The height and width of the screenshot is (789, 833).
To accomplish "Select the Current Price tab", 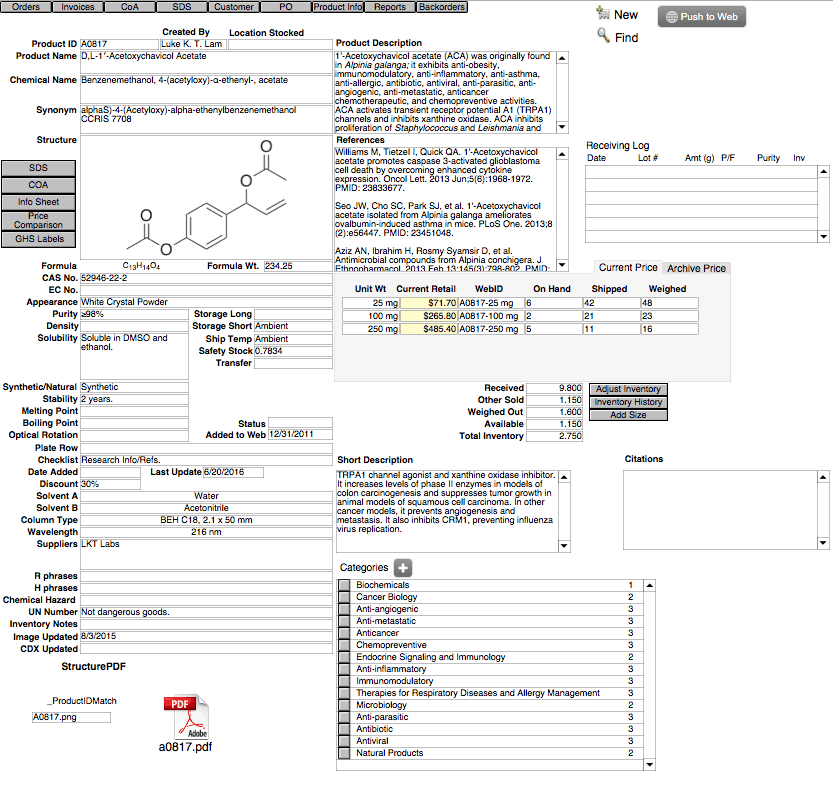I will tap(628, 268).
